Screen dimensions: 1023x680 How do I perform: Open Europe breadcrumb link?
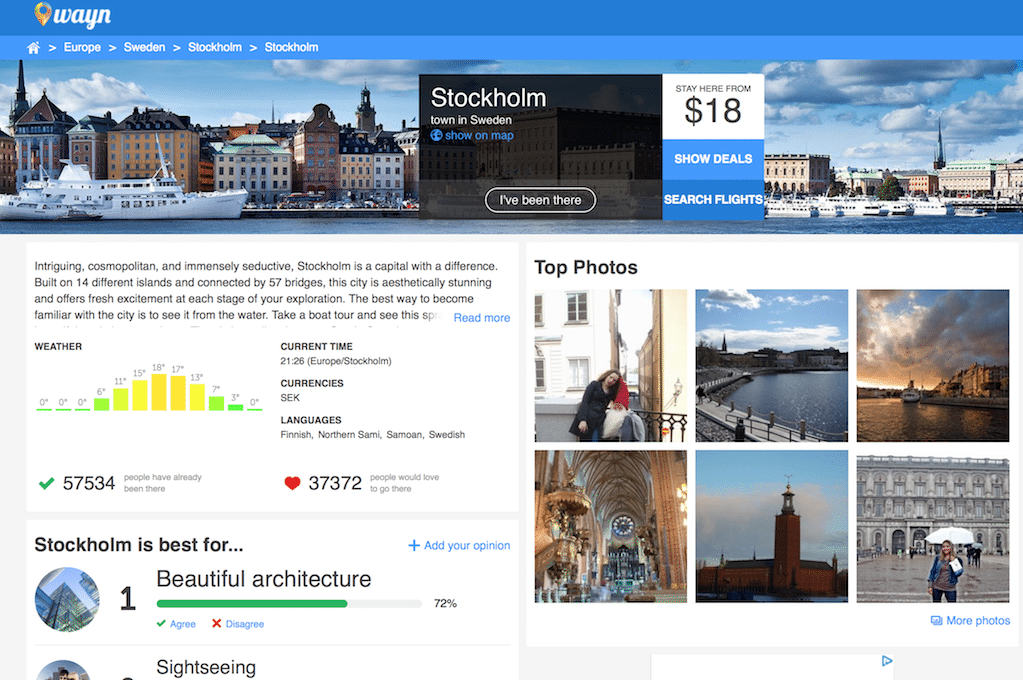(82, 47)
